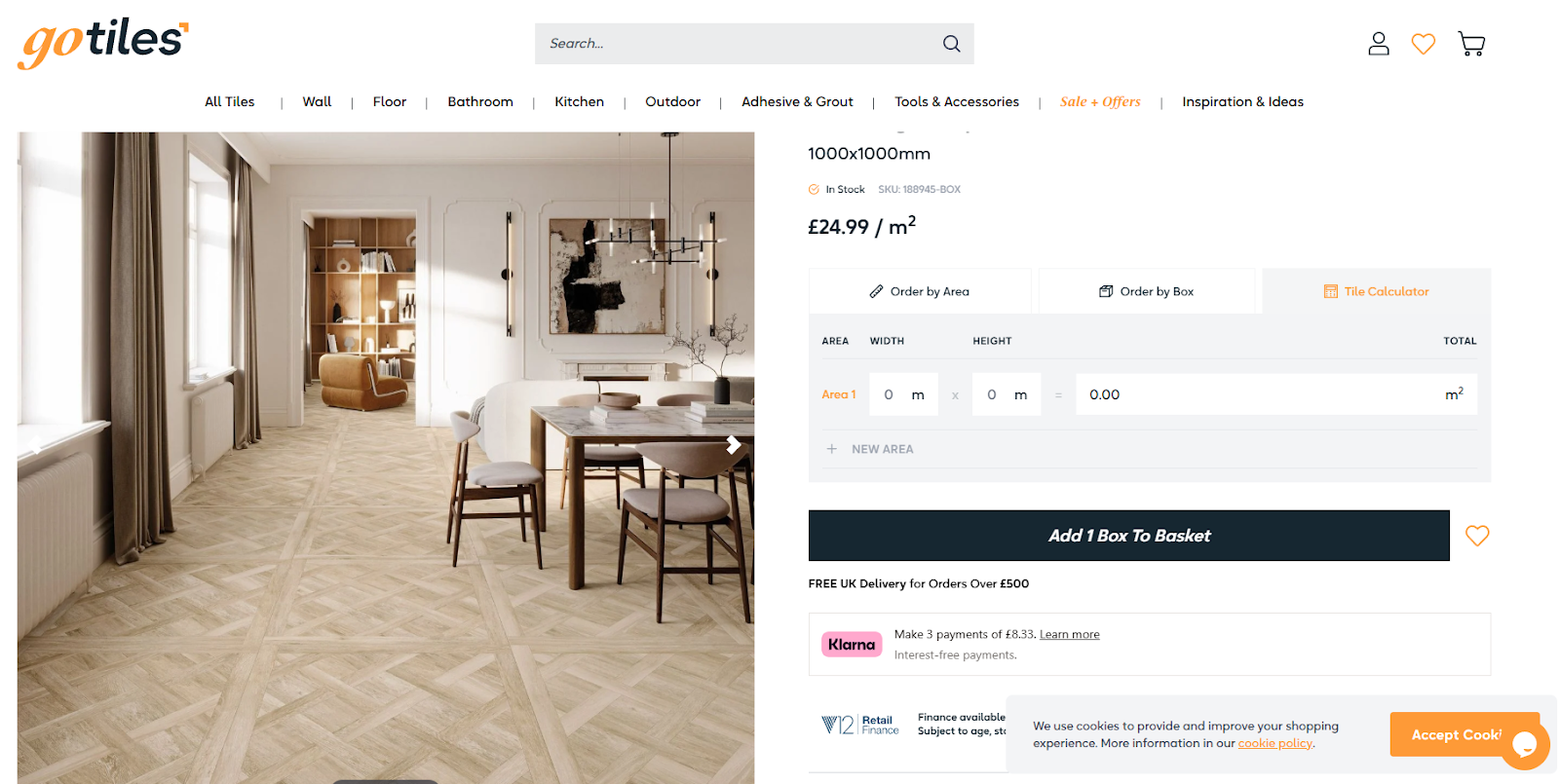Click the plus icon for New Area
This screenshot has width=1559, height=784.
pos(831,449)
